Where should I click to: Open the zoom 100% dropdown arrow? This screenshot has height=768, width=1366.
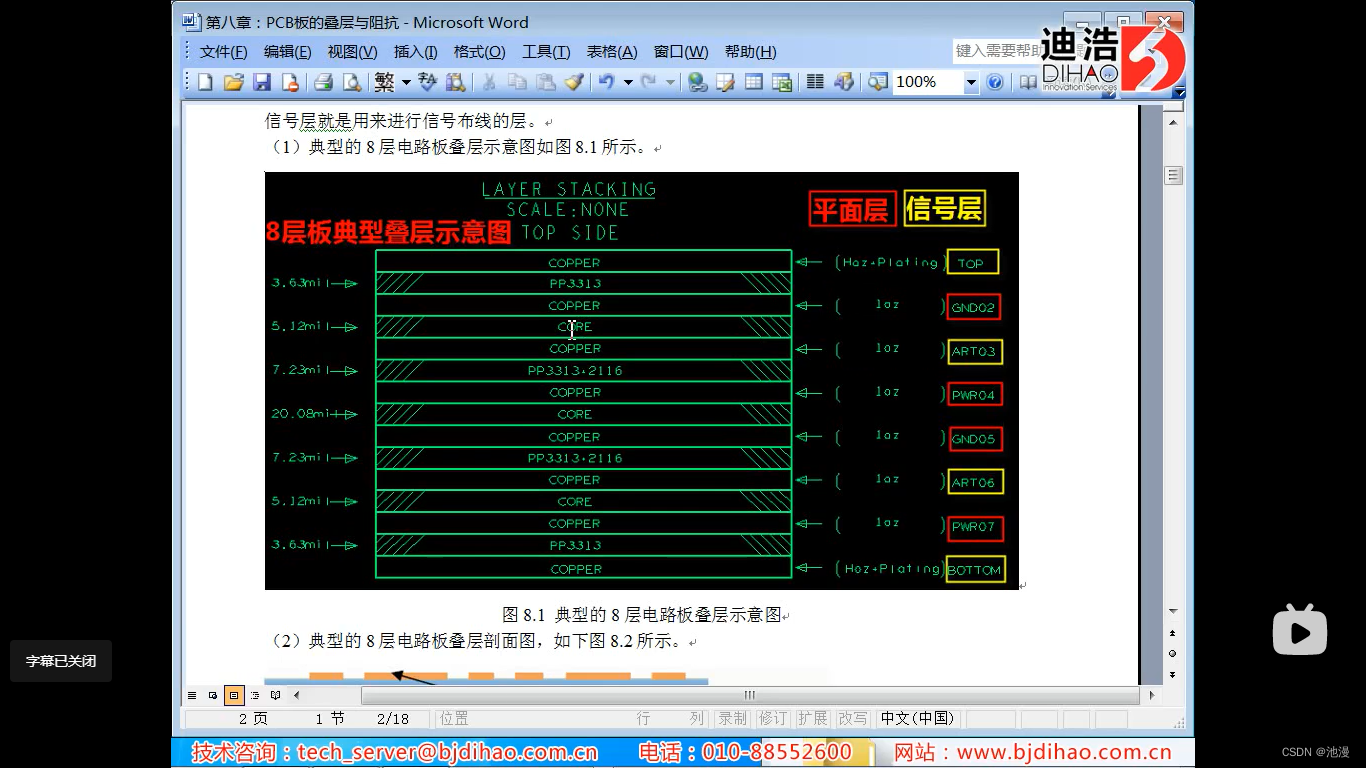[970, 82]
